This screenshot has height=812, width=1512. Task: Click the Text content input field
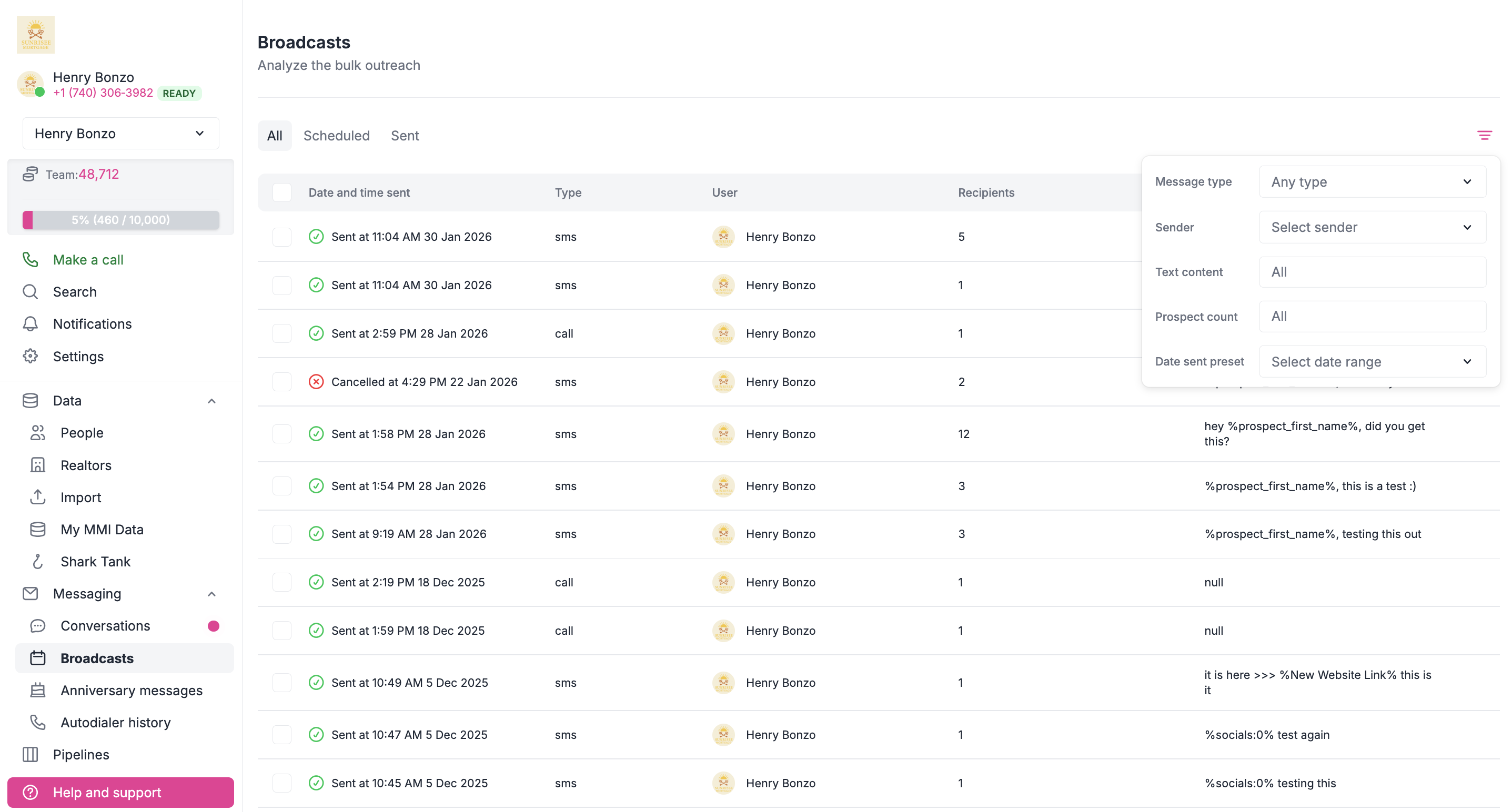click(x=1372, y=272)
